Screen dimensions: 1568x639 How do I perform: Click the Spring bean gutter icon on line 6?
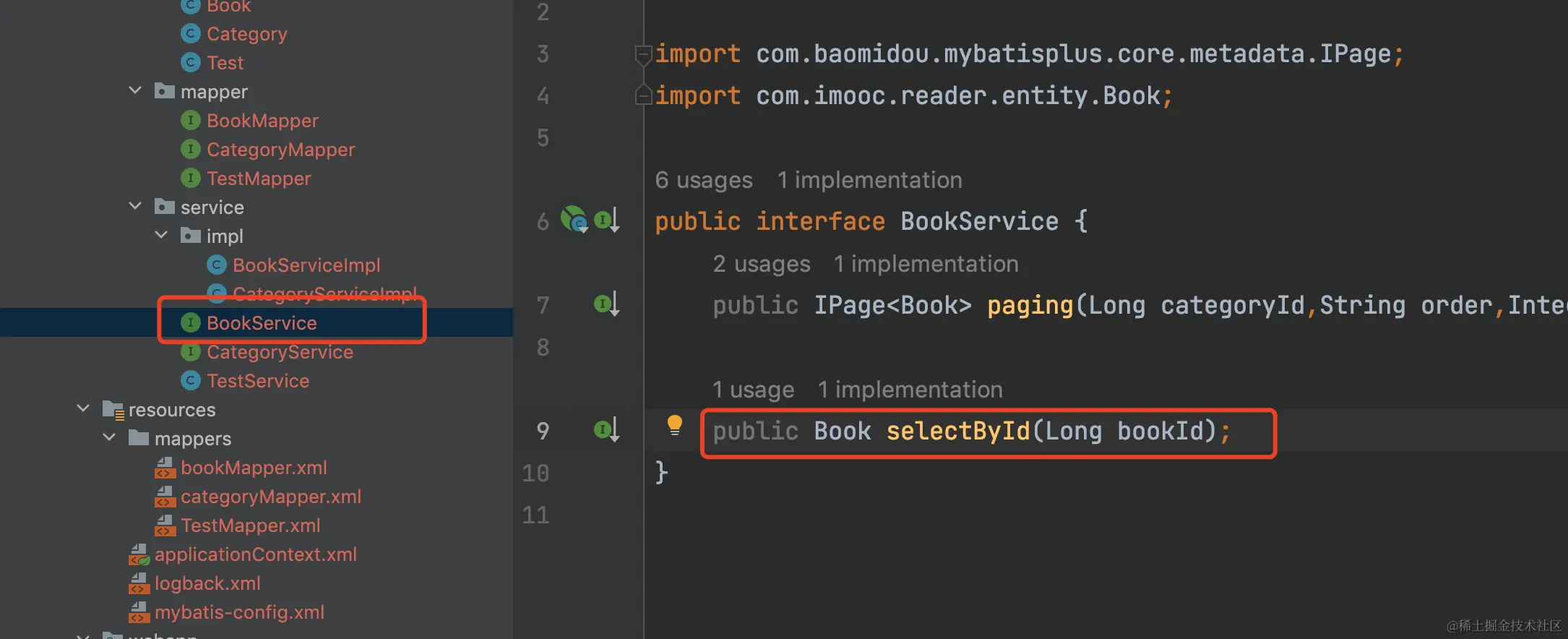[574, 219]
